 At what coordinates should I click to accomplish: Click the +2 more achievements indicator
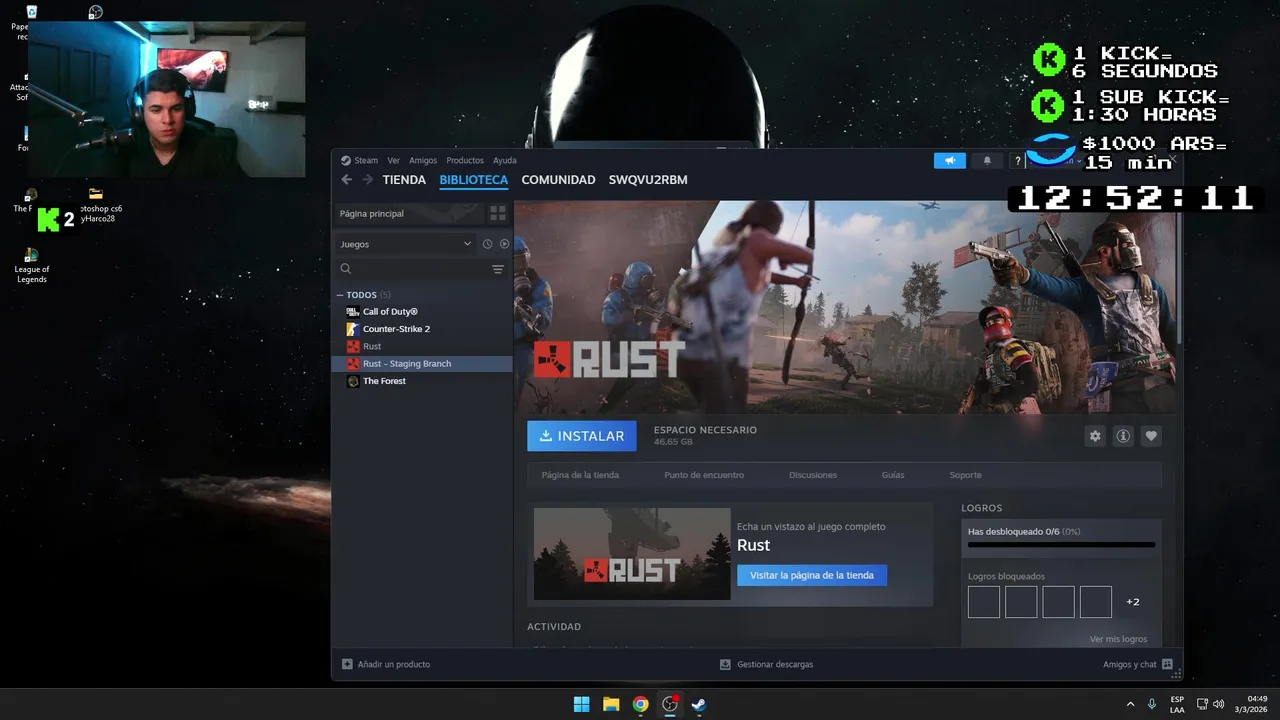pyautogui.click(x=1133, y=602)
